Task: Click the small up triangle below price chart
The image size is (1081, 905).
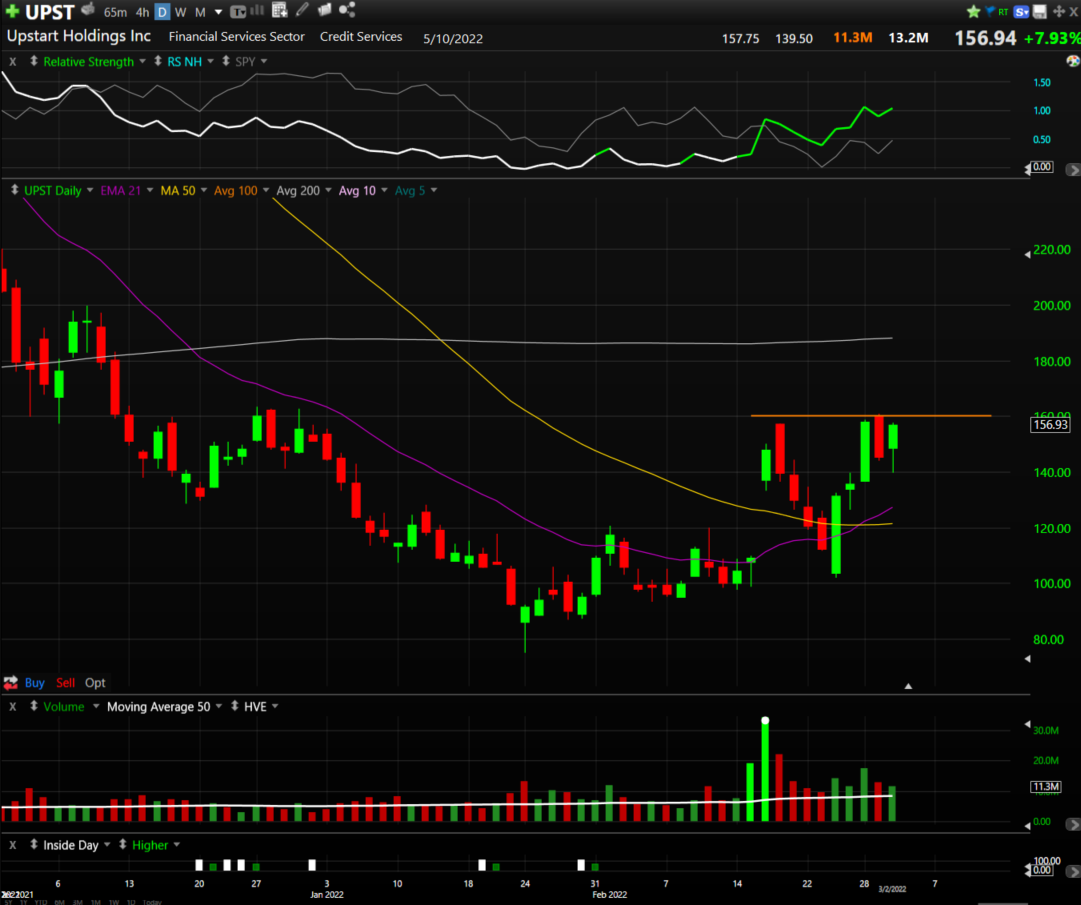Action: click(x=908, y=686)
